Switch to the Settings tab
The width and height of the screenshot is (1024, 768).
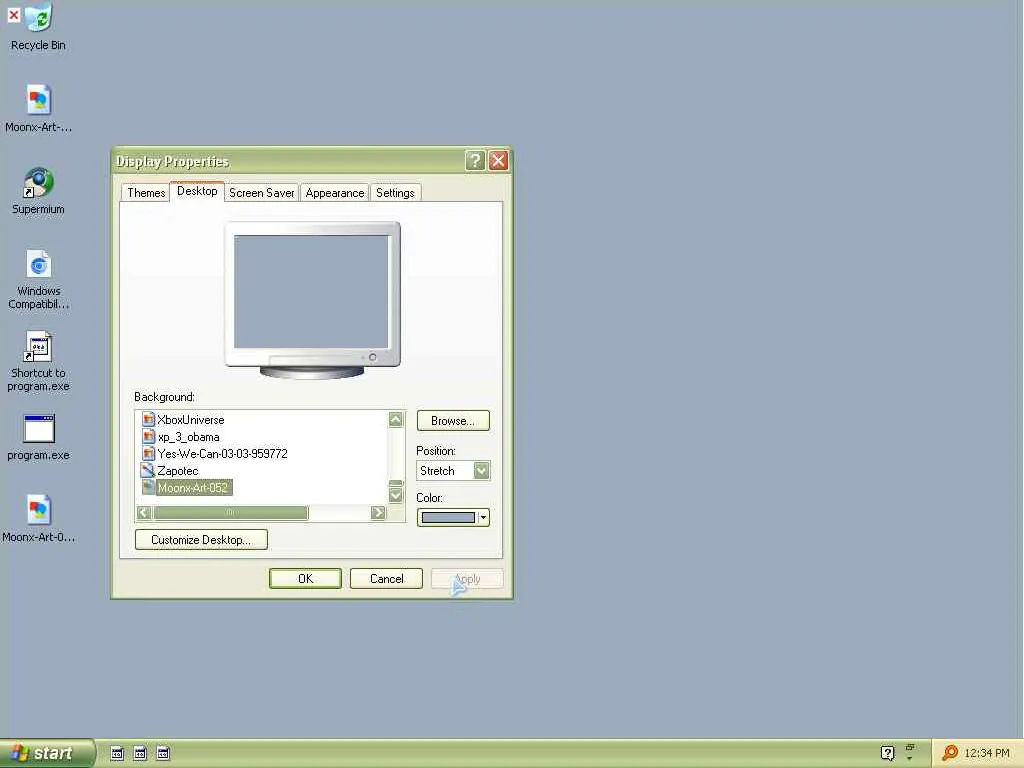(395, 193)
